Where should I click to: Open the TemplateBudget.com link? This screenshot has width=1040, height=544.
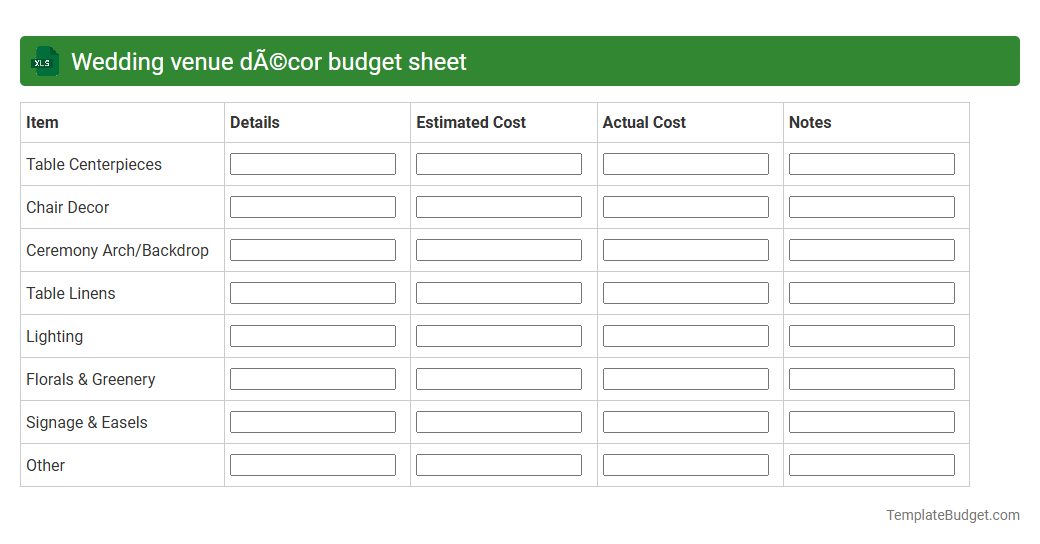[x=953, y=515]
